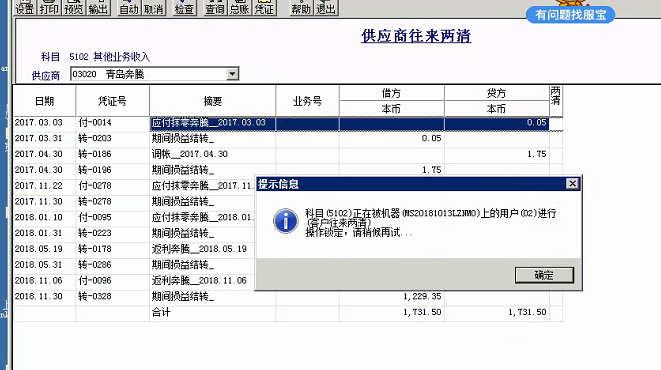Click the 退出 exit toolbar icon

tap(326, 7)
